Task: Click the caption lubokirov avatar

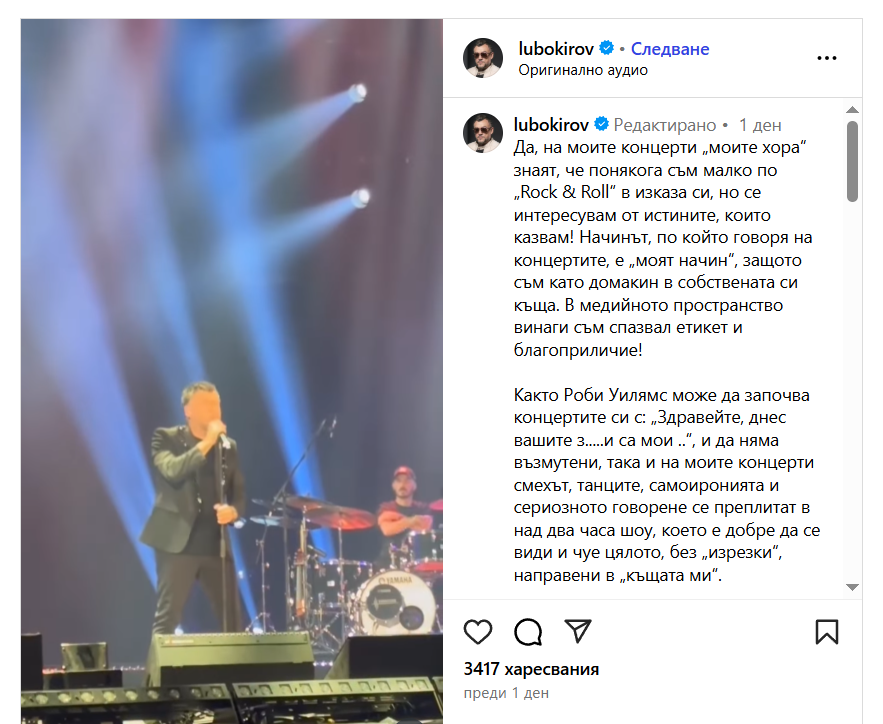Action: (483, 133)
